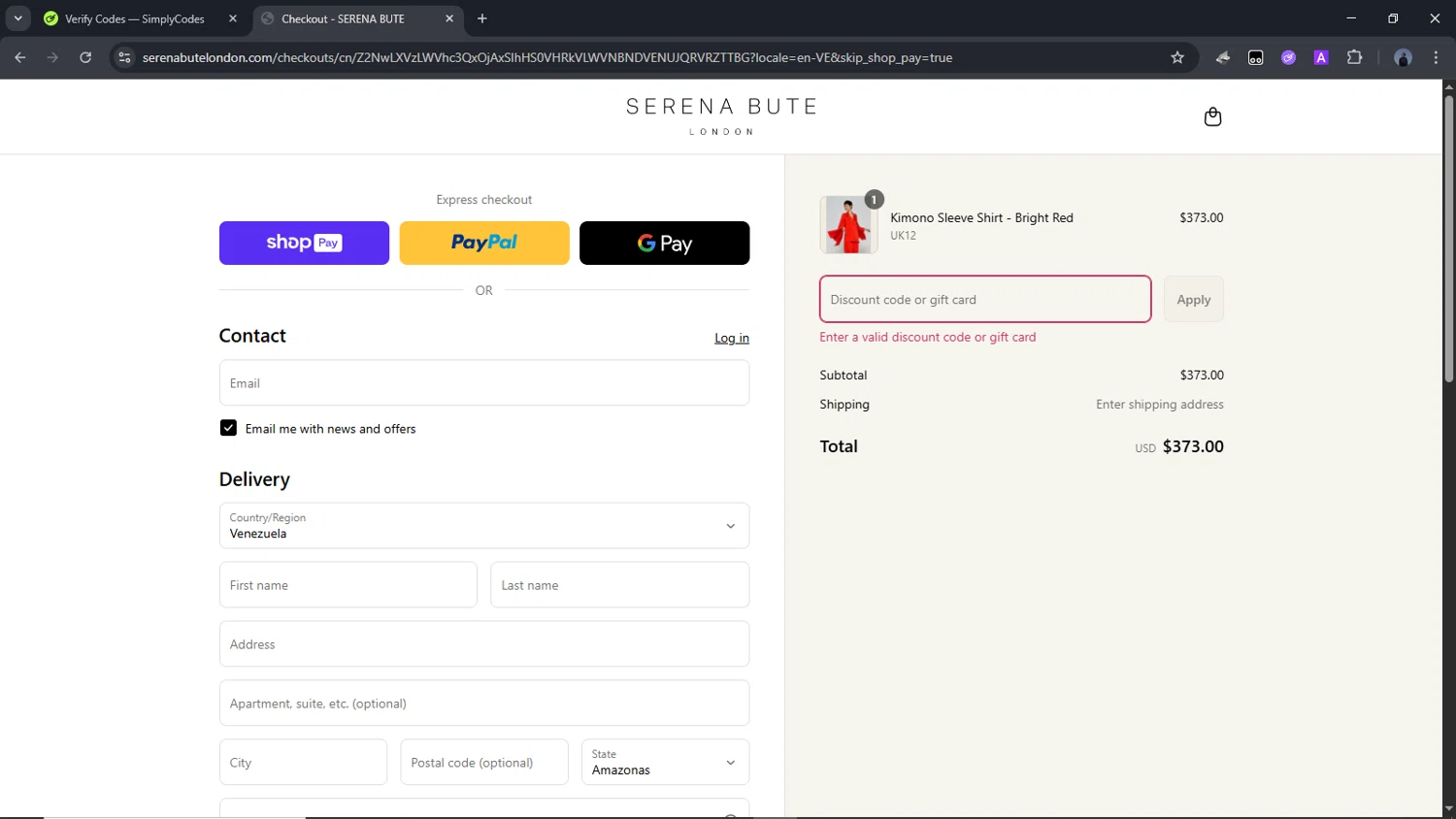Screen dimensions: 1456x819
Task: Open the tab search dropdown arrow
Action: [x=17, y=18]
